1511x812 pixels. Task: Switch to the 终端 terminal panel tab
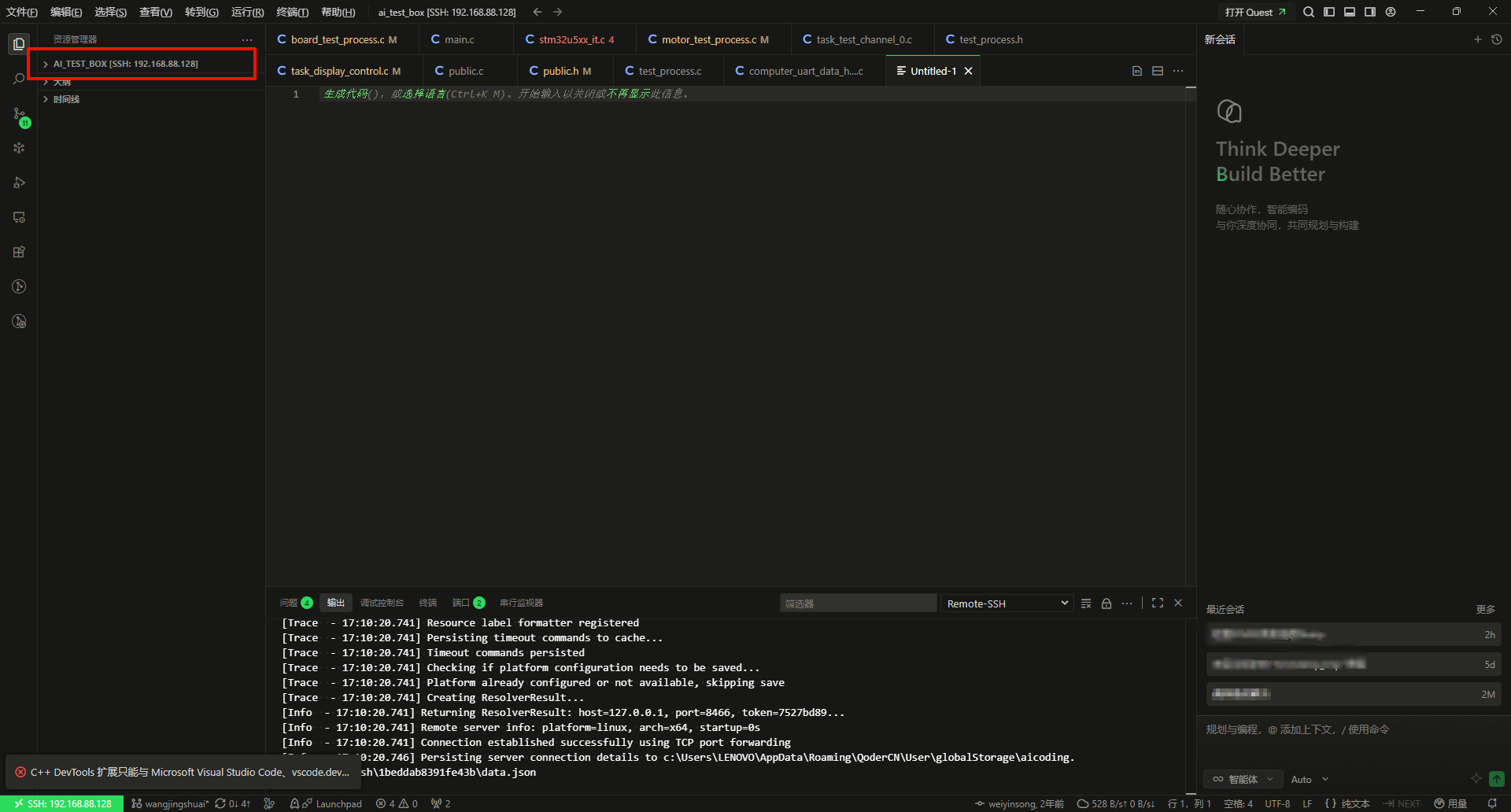pyautogui.click(x=428, y=603)
